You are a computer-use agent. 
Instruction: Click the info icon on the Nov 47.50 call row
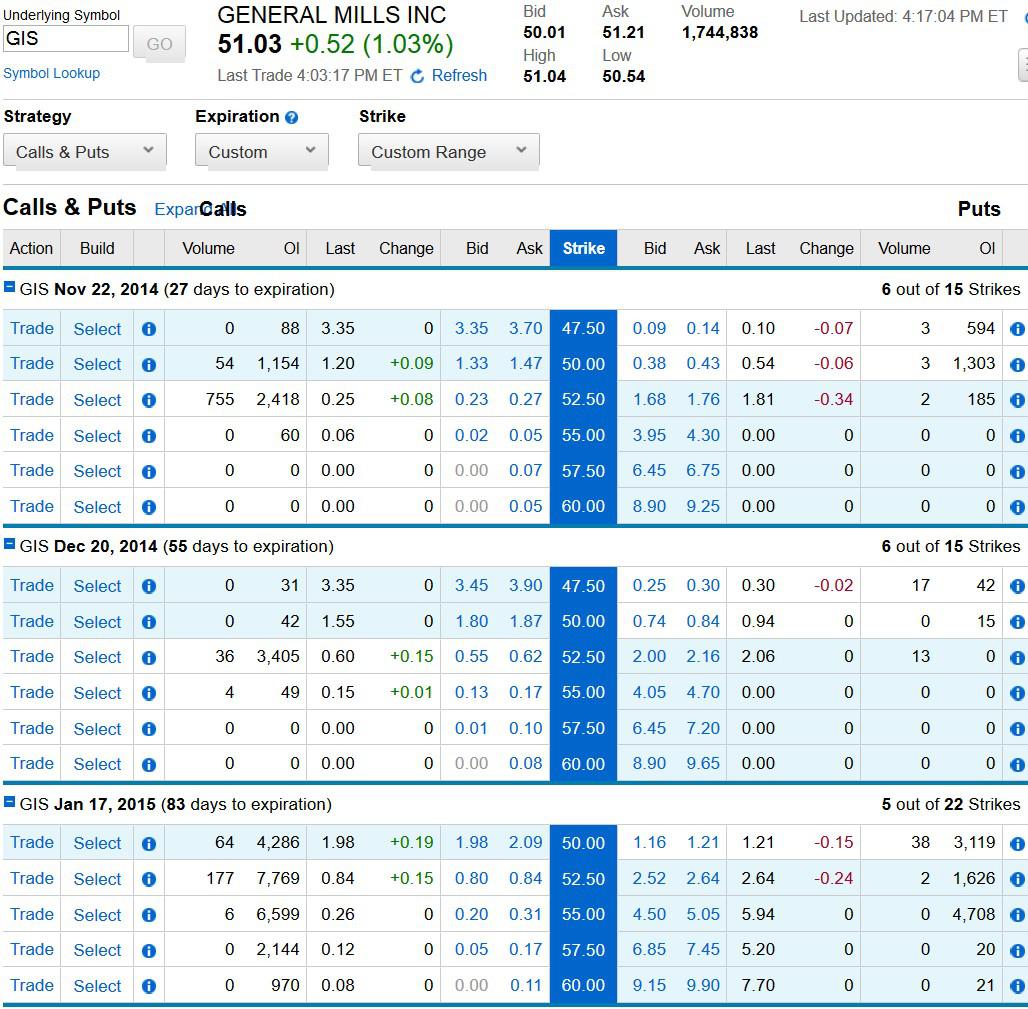148,328
